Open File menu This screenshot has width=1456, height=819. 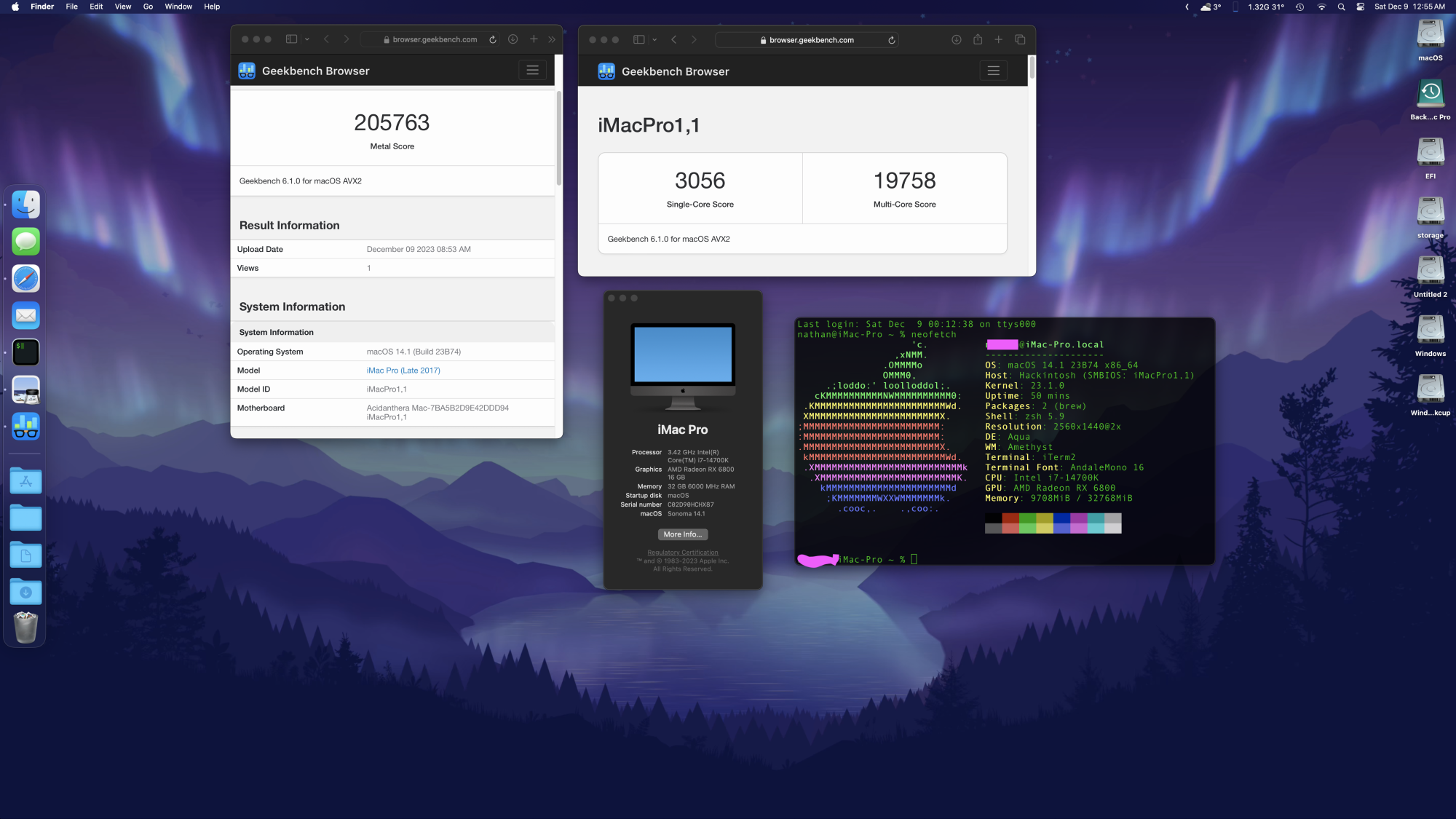pos(72,7)
